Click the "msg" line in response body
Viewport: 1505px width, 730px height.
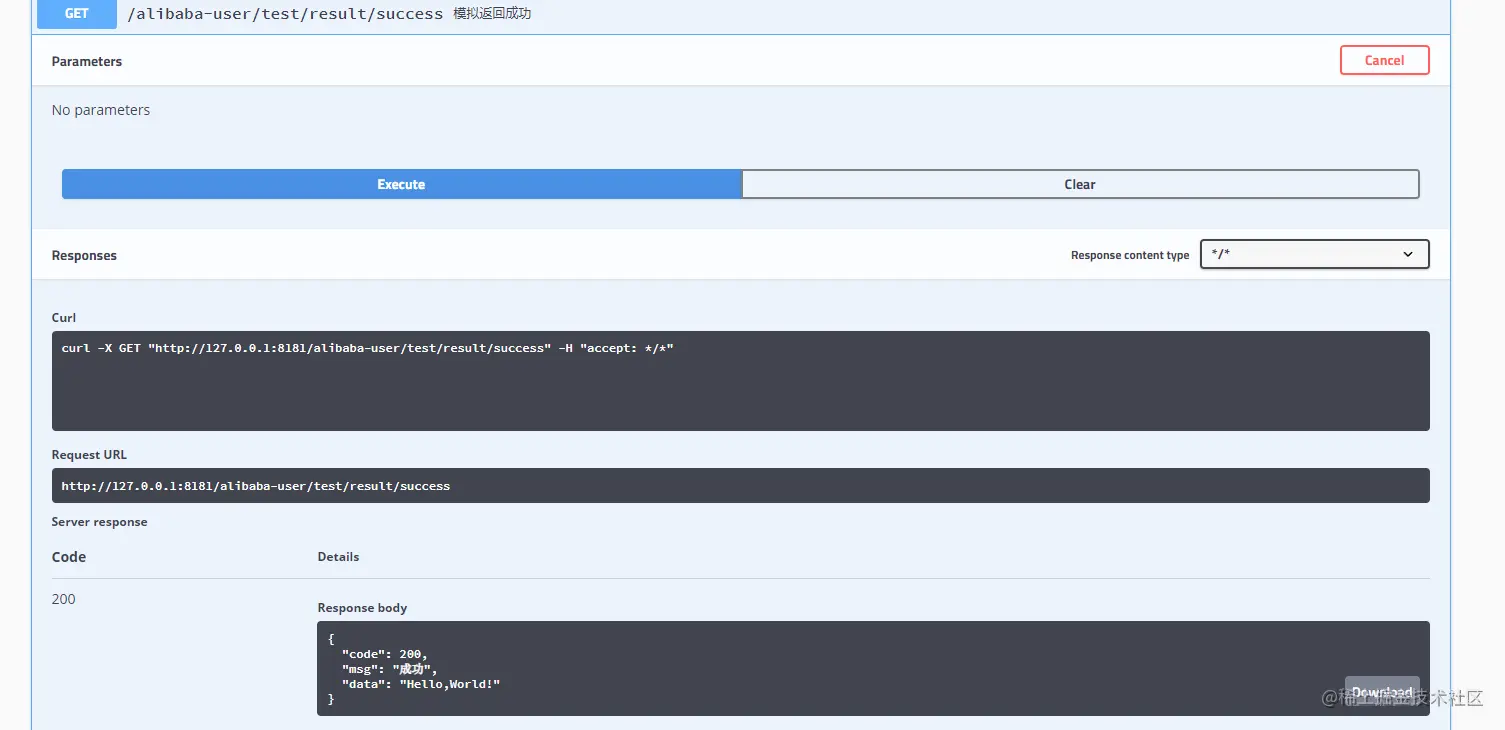point(389,669)
